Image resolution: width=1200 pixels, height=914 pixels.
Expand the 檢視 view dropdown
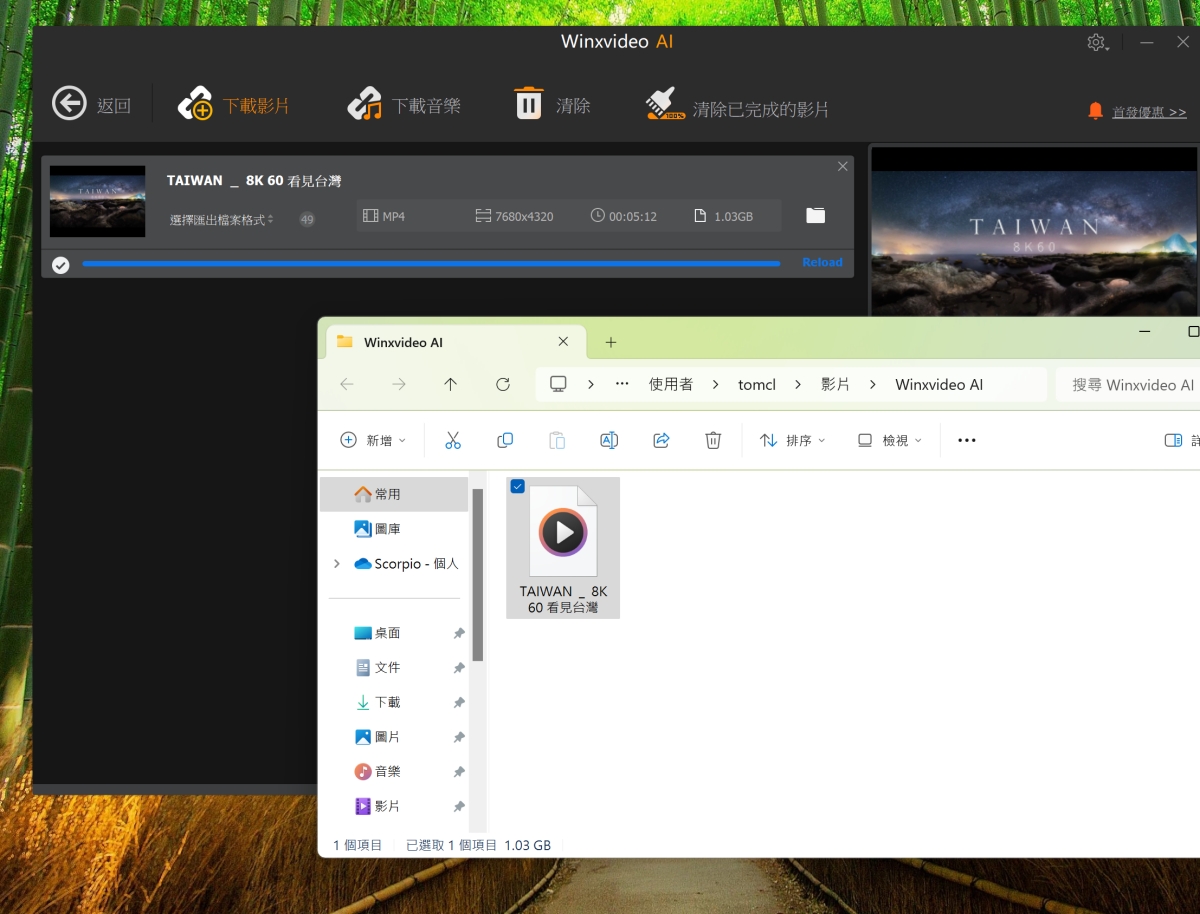(x=890, y=440)
